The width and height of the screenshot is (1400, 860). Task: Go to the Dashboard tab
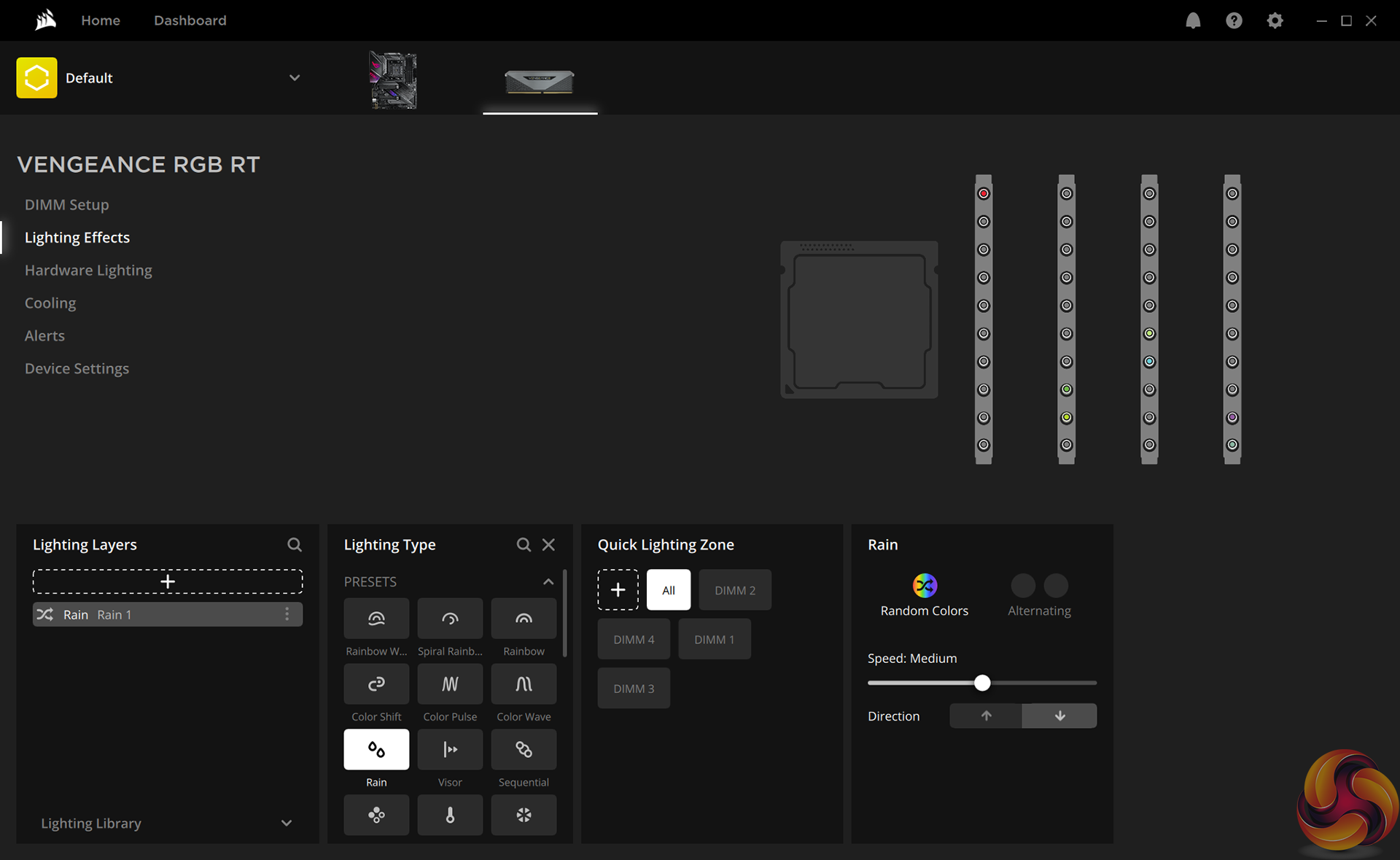coord(190,20)
